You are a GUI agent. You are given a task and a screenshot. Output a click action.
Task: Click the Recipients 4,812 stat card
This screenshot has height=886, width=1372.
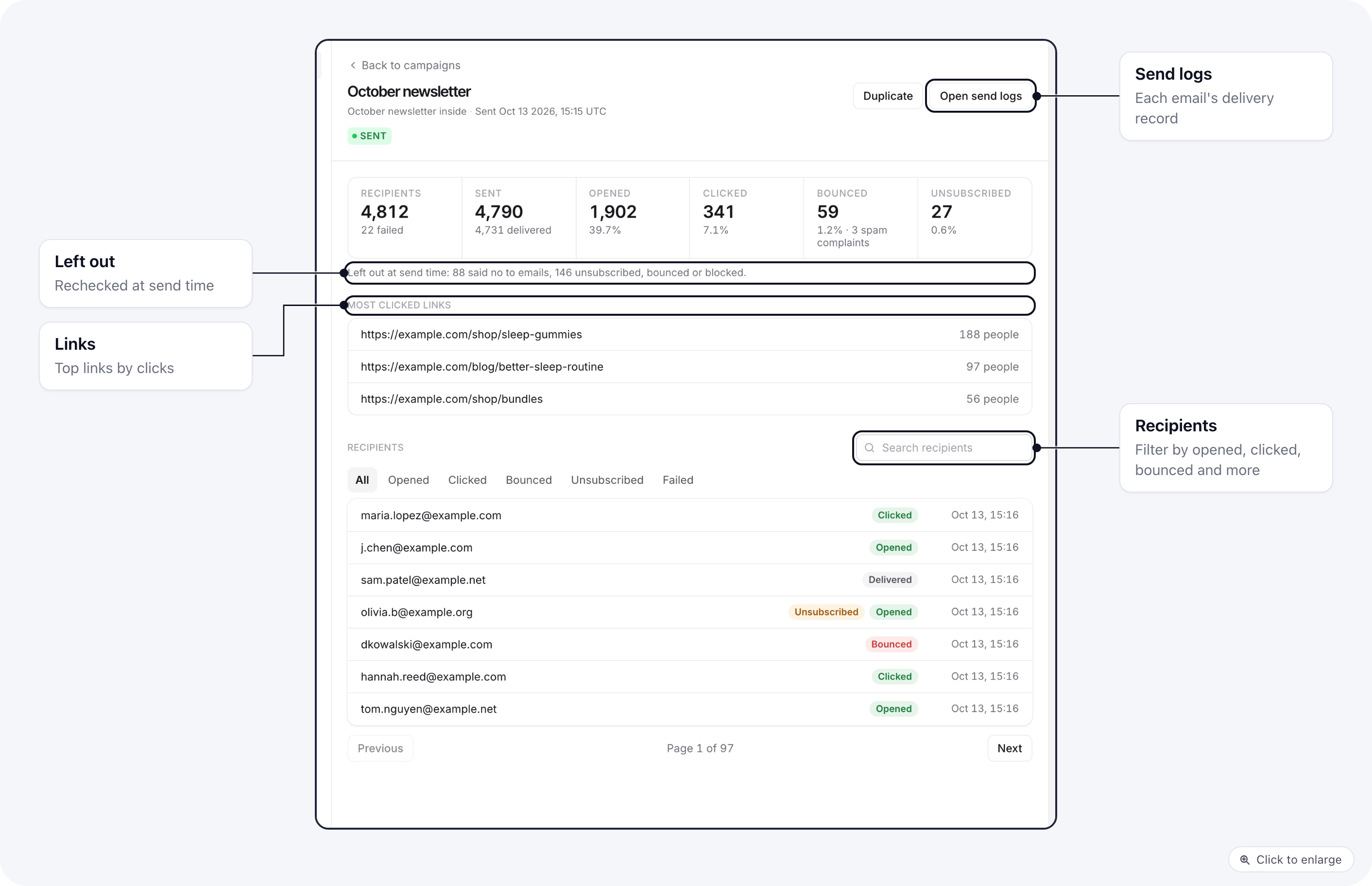[x=404, y=218]
